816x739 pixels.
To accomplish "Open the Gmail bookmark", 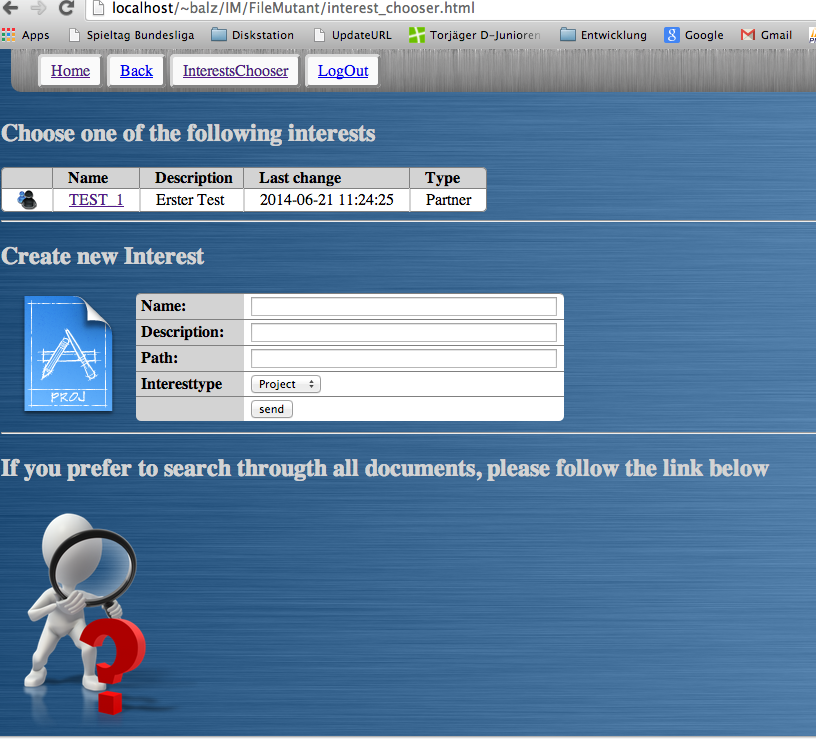I will coord(766,34).
